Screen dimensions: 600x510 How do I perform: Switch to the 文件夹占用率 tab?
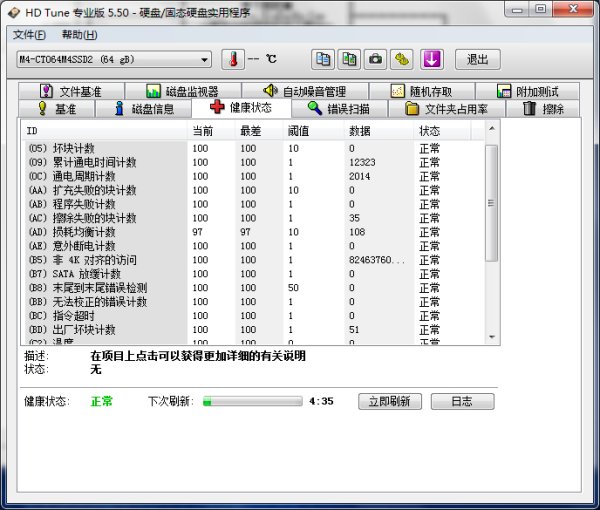coord(447,109)
